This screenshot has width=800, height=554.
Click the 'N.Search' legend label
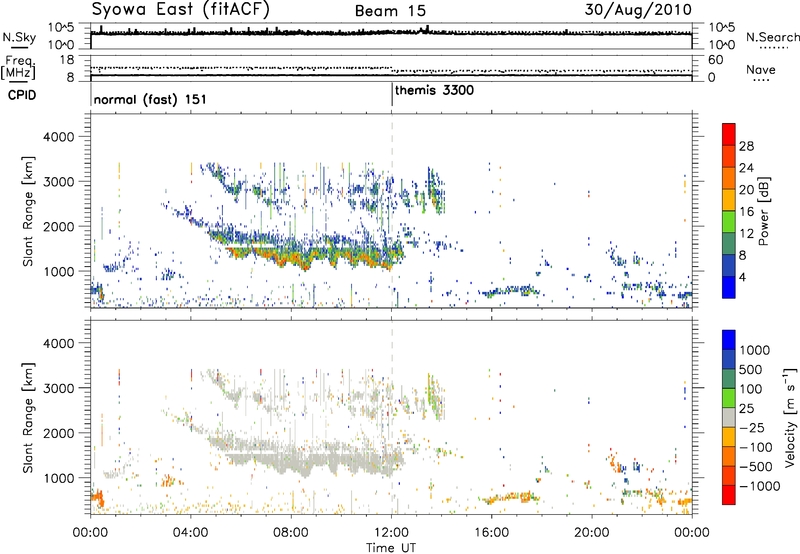tap(772, 37)
